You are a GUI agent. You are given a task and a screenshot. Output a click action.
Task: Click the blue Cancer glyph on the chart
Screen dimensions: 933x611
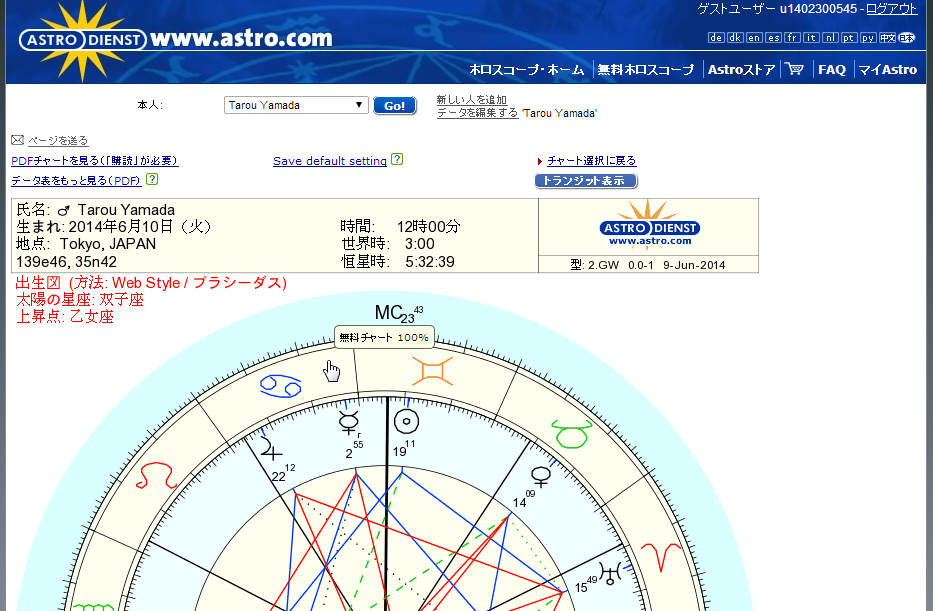275,384
